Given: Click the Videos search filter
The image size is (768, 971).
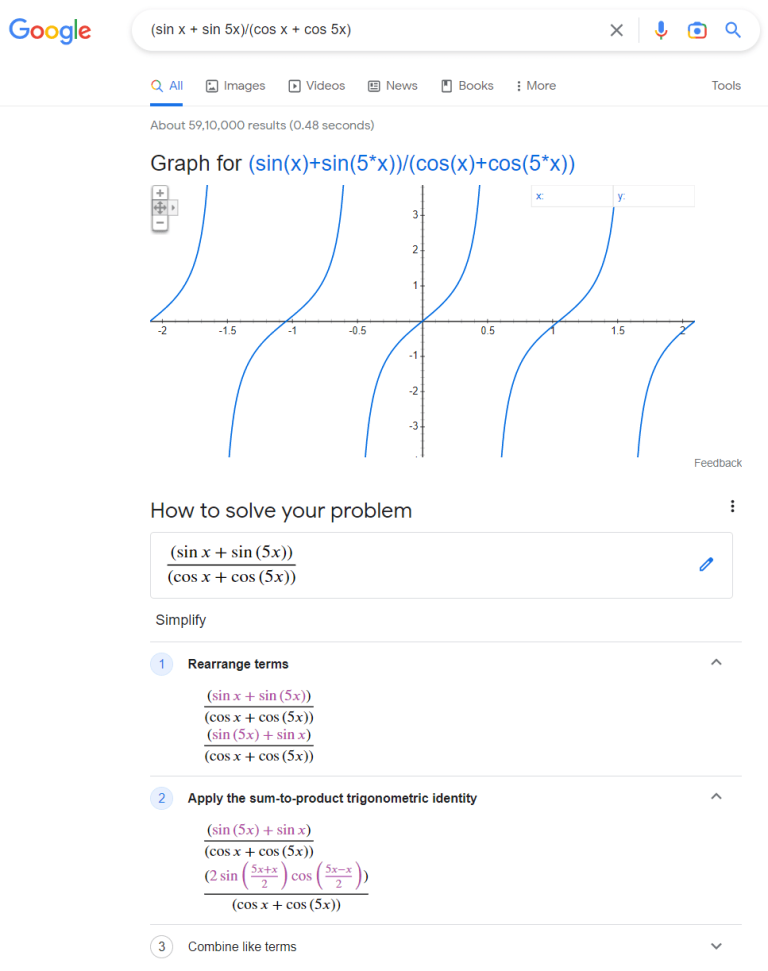Looking at the screenshot, I should (316, 85).
